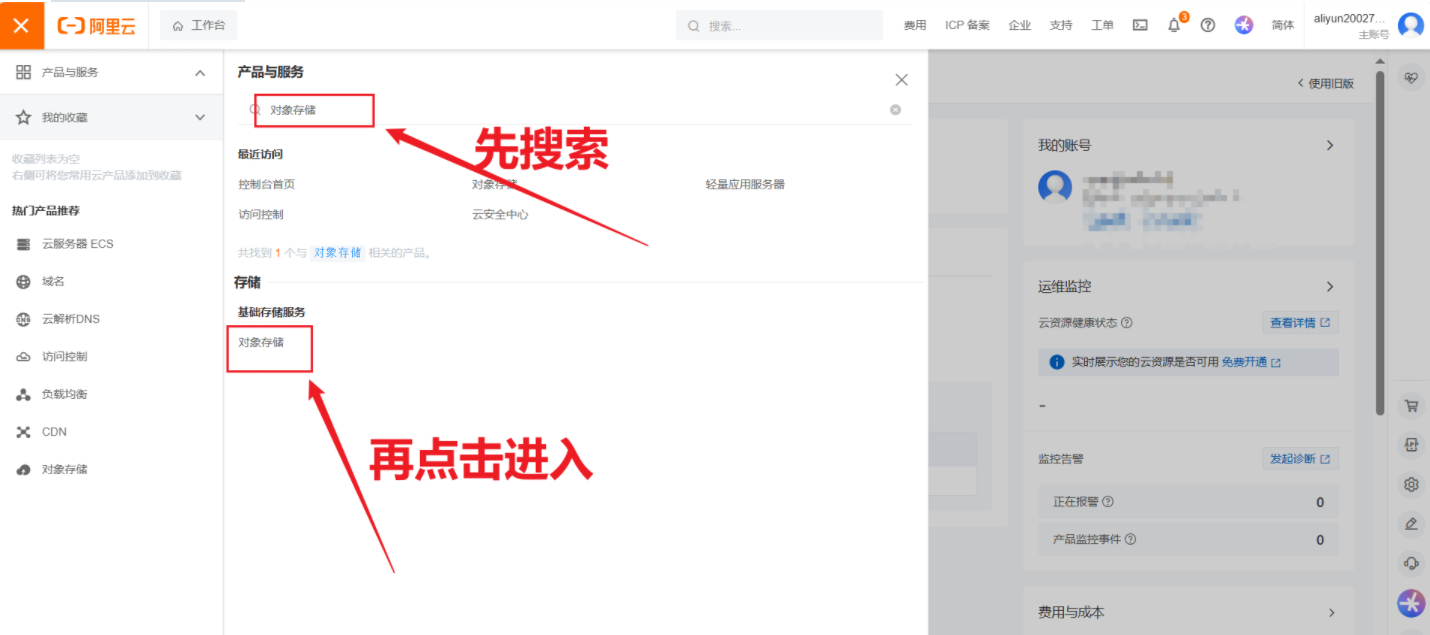Open 对象存储 search result under 基础存储服务
The width and height of the screenshot is (1430, 635).
coord(261,342)
